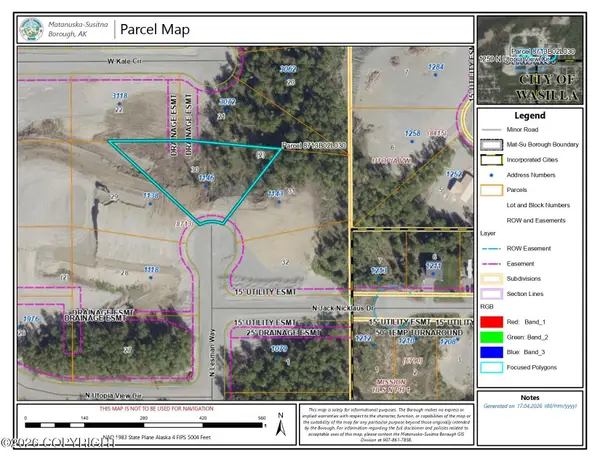Click the 'Parcel 8713B02L030' label on main map
Image resolution: width=600 pixels, height=464 pixels.
(314, 146)
